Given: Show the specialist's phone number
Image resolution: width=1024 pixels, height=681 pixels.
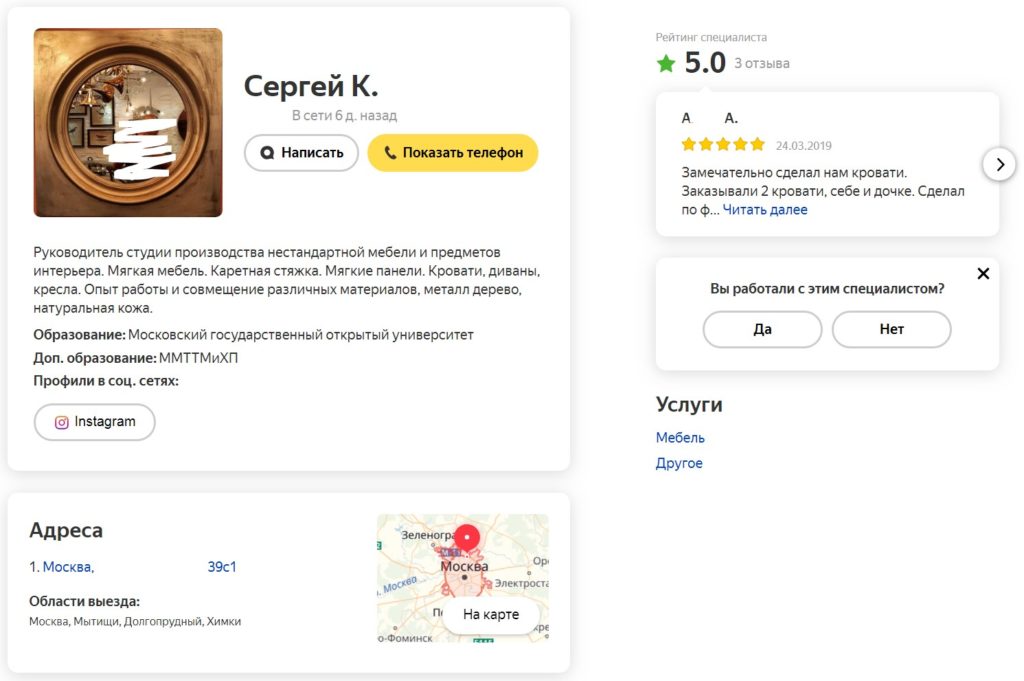Looking at the screenshot, I should [453, 153].
